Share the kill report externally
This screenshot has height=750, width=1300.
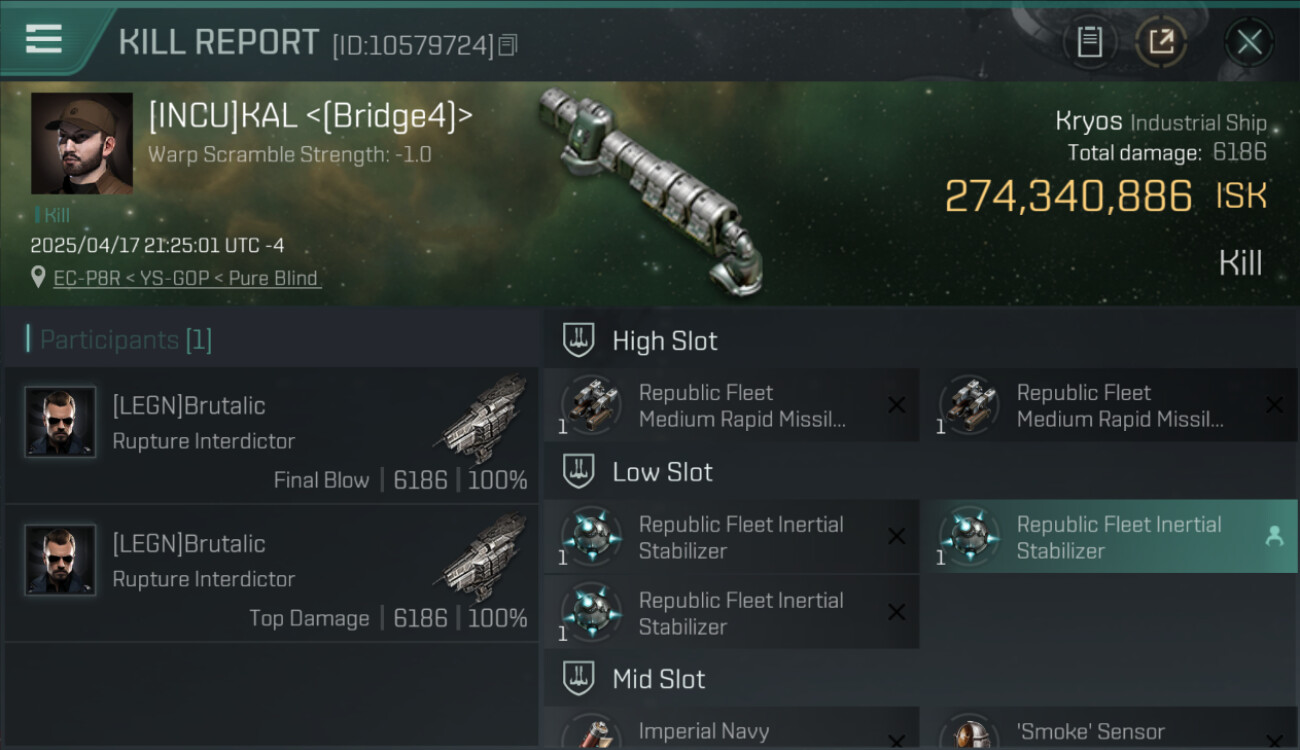[1161, 42]
